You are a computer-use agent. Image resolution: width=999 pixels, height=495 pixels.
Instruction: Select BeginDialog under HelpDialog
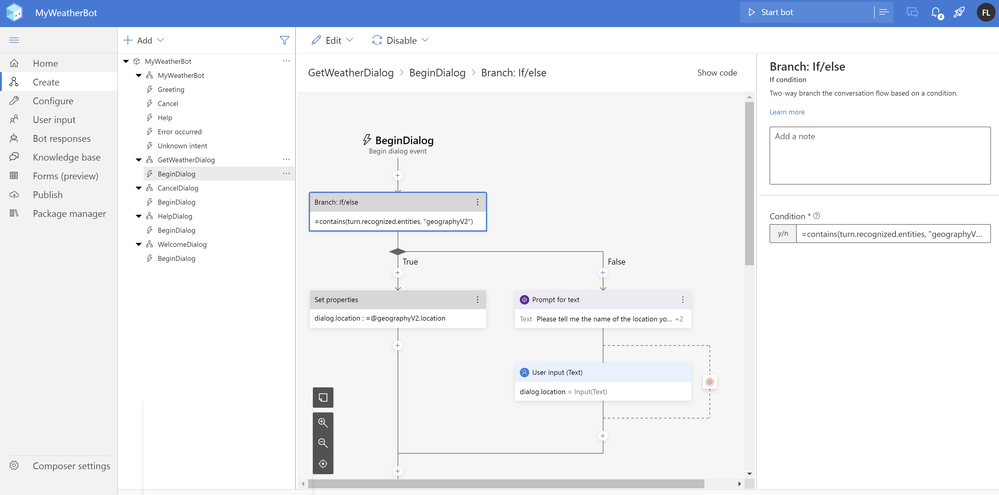click(176, 230)
